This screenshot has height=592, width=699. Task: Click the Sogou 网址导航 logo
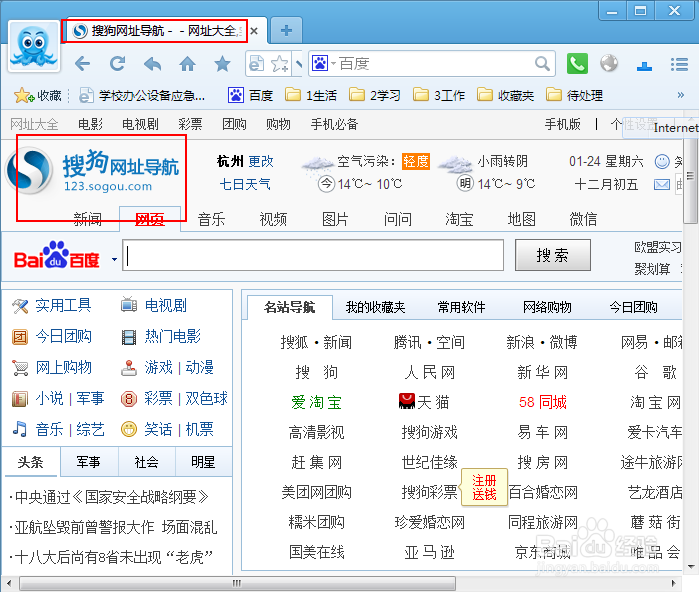93,172
